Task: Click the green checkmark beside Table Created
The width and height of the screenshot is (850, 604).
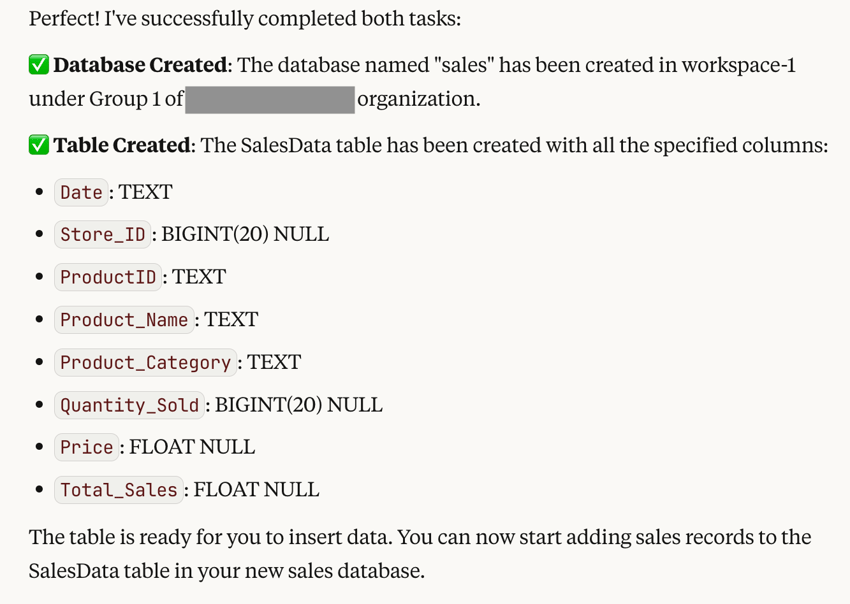Action: tap(39, 146)
